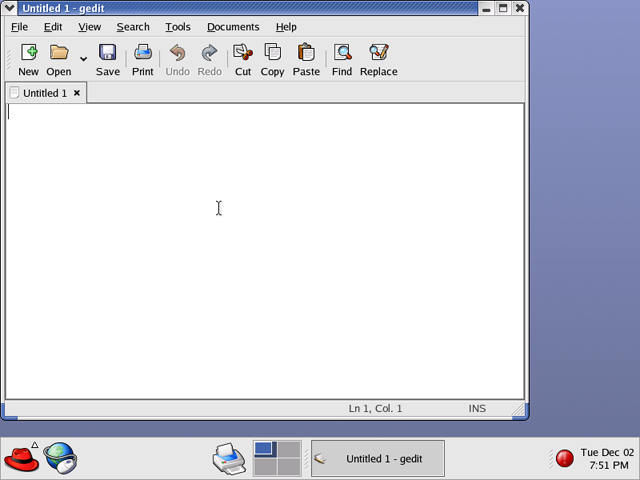Open the Tools menu

tap(178, 27)
